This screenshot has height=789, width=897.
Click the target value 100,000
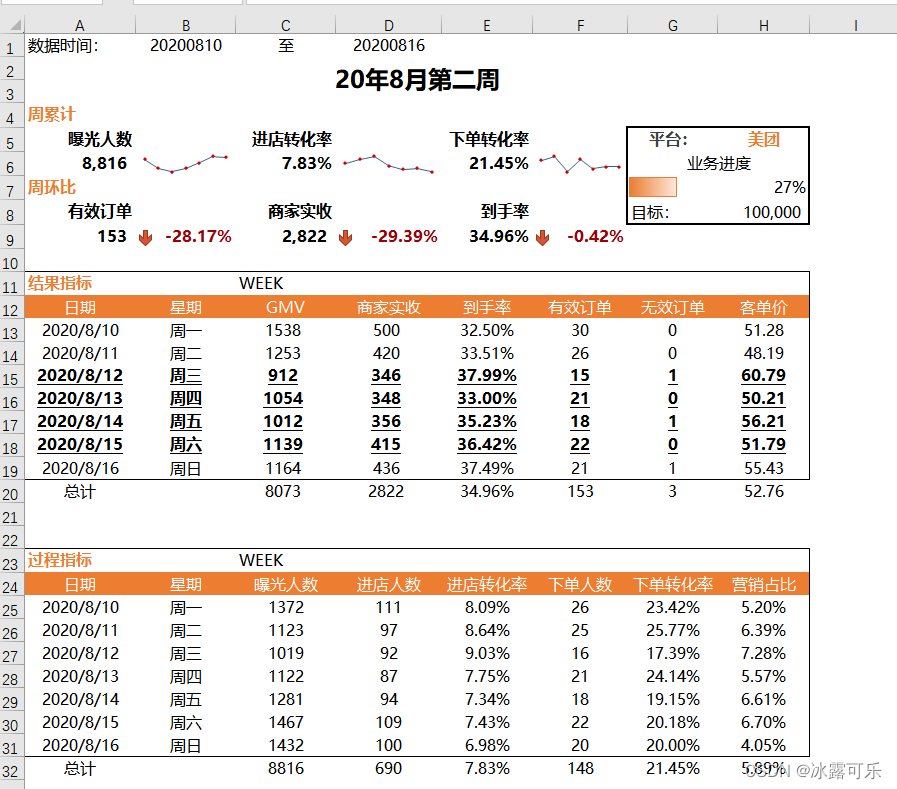(772, 212)
